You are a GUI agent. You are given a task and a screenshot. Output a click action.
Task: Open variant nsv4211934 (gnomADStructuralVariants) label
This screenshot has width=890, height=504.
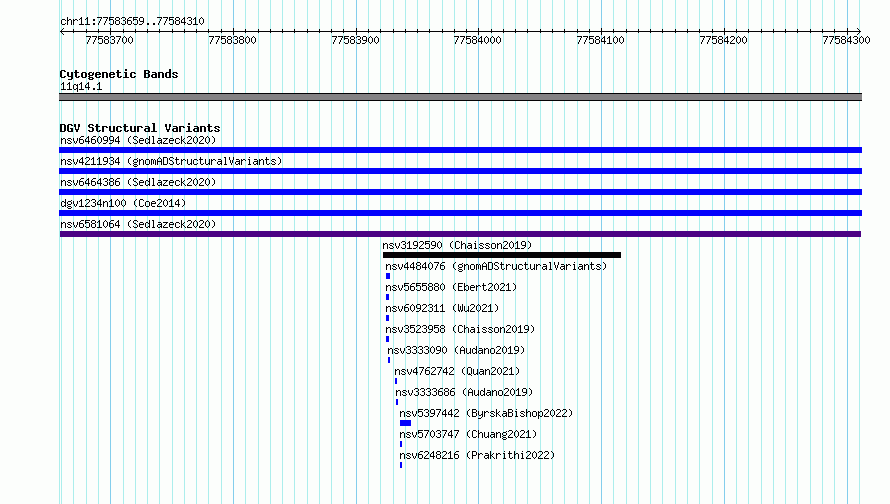click(171, 161)
